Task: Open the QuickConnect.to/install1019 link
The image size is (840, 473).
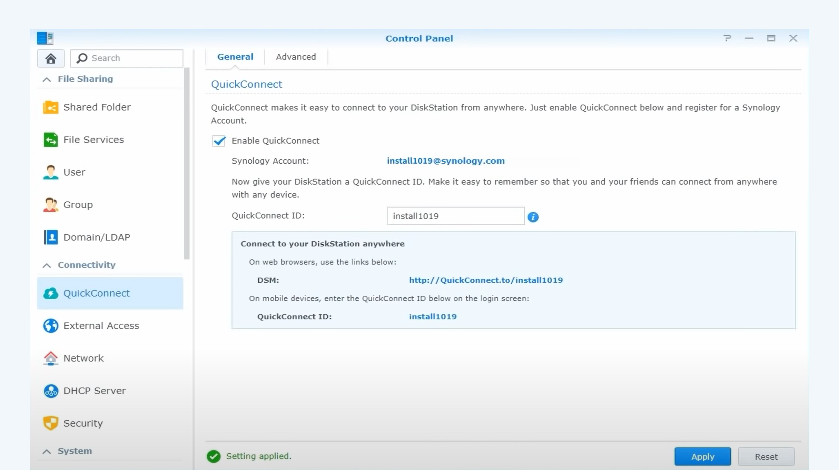Action: tap(485, 280)
